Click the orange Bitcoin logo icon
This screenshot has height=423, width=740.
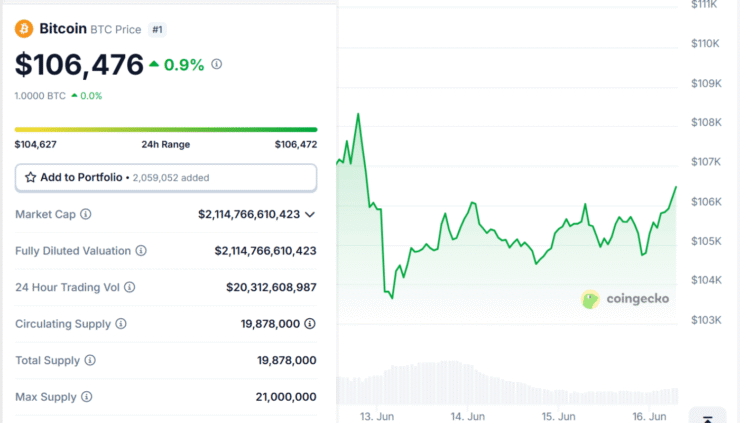[x=24, y=29]
